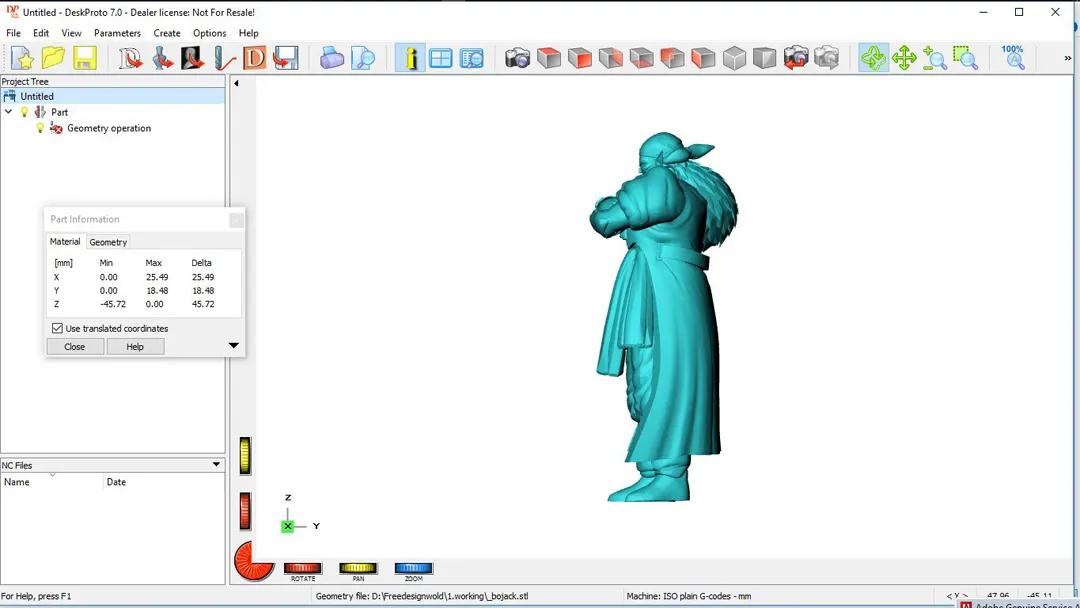Click the camera icon left of the view cubes
Viewport: 1080px width, 608px height.
tap(517, 58)
